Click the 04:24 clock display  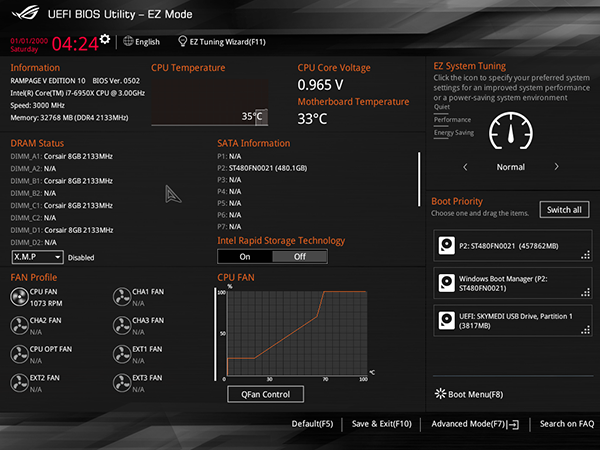[75, 44]
